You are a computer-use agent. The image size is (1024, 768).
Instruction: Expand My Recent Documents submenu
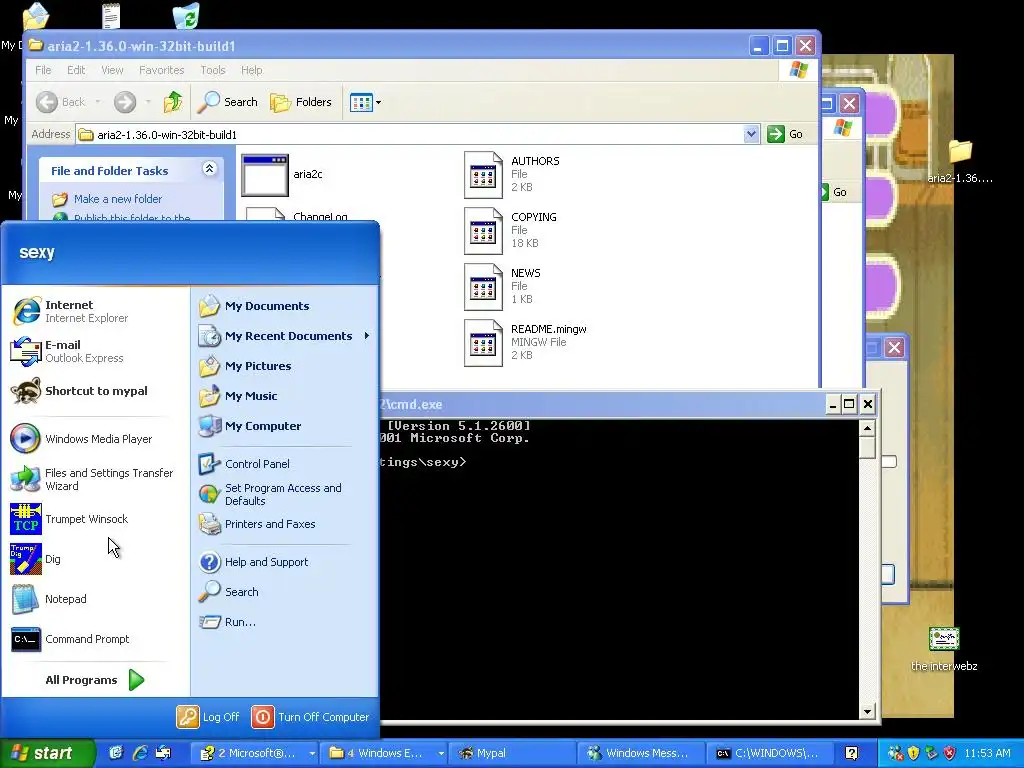tap(285, 336)
